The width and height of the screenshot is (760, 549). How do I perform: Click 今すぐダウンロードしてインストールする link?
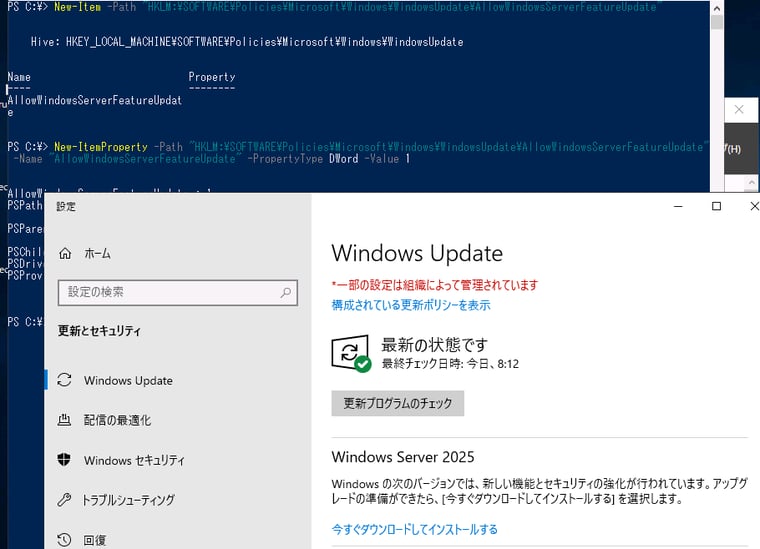[414, 529]
